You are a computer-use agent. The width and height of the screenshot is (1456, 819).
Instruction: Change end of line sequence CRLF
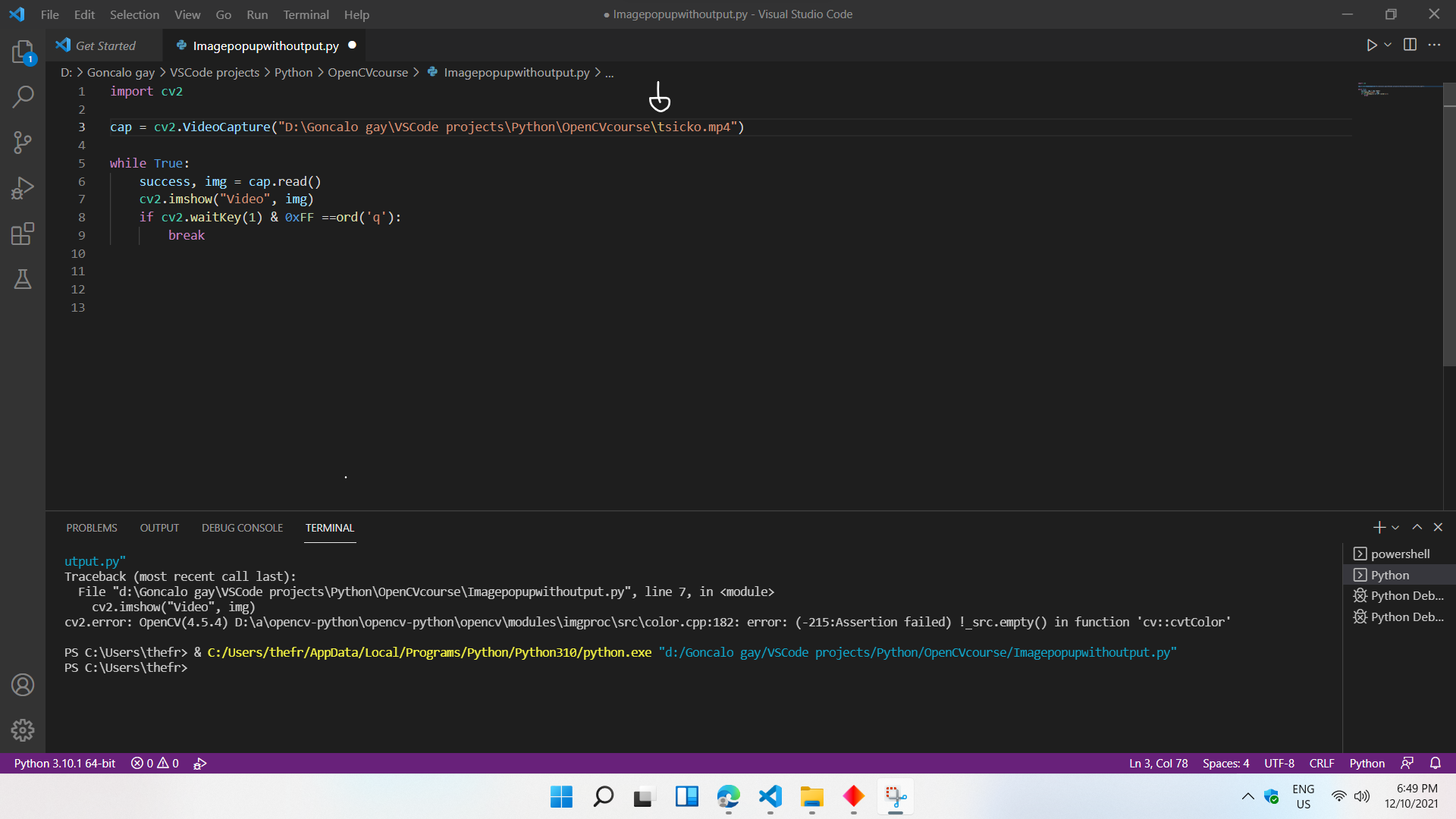click(x=1322, y=763)
